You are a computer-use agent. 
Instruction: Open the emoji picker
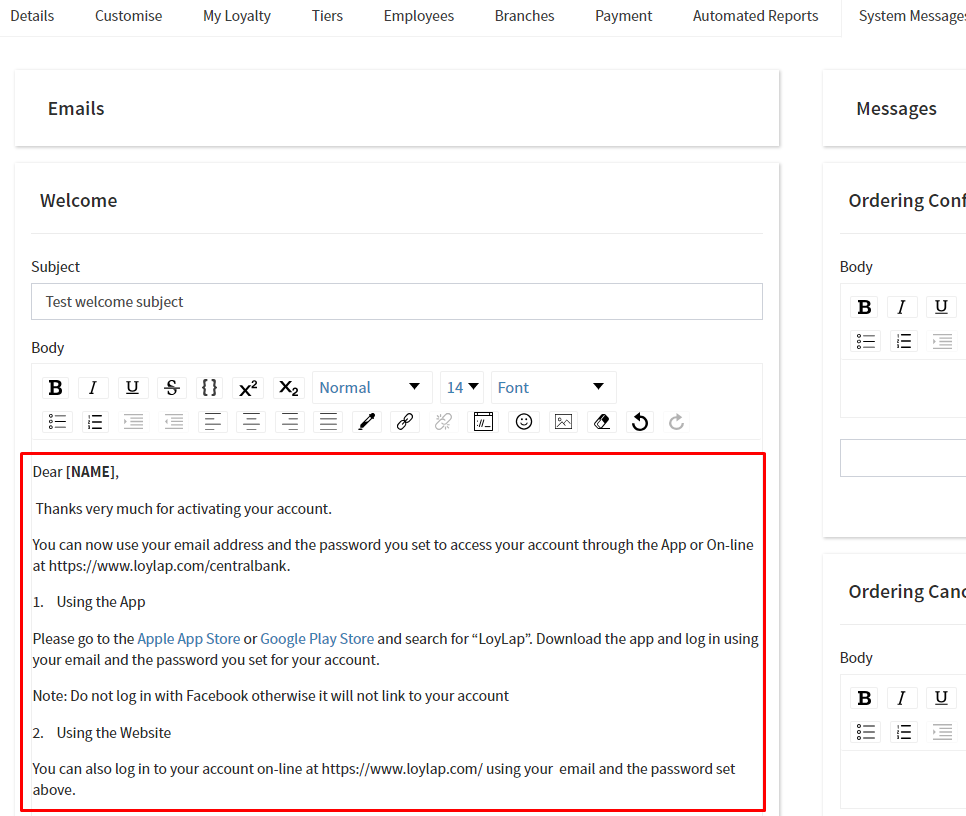tap(524, 422)
